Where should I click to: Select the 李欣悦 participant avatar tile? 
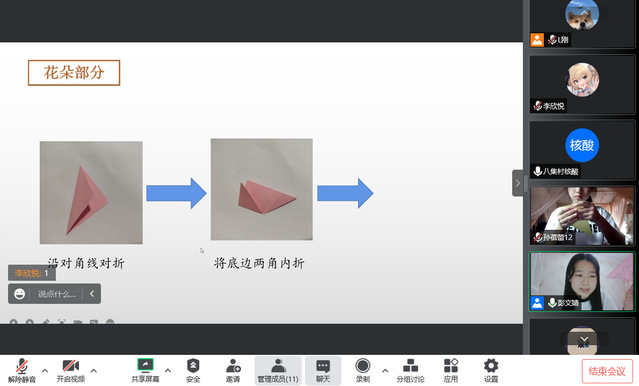pyautogui.click(x=582, y=84)
